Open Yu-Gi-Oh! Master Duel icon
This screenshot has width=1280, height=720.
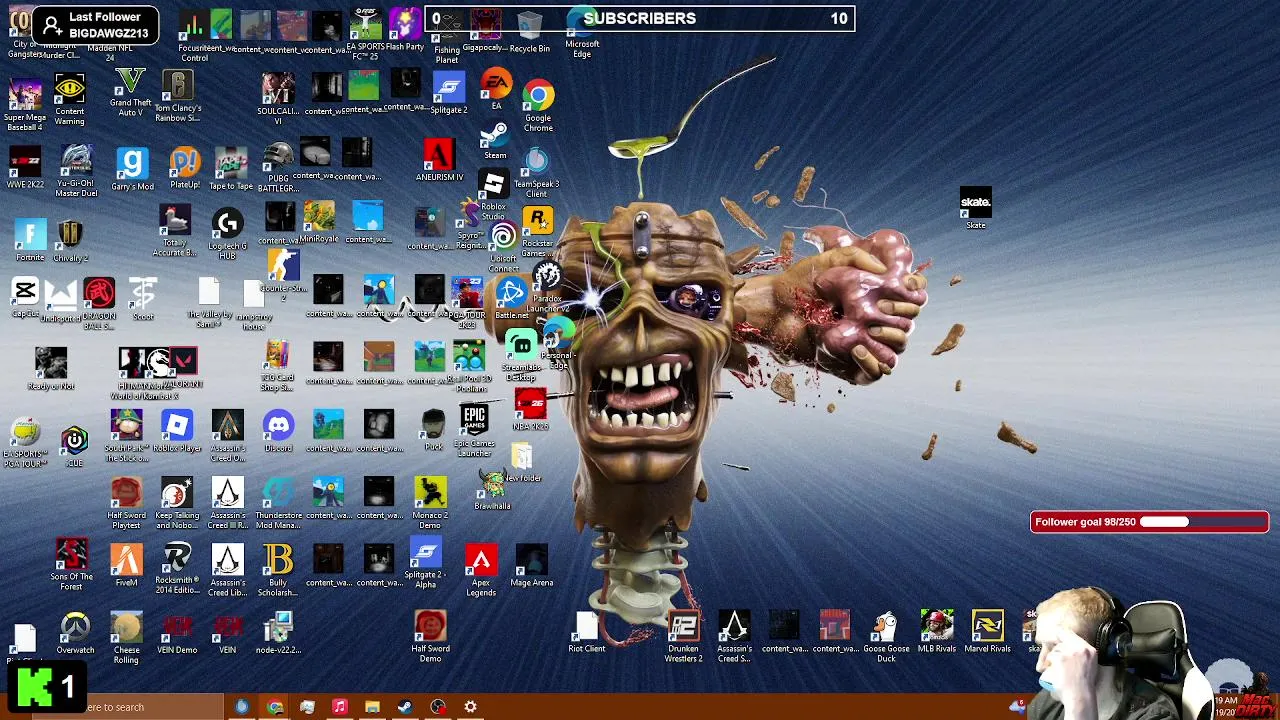[76, 170]
